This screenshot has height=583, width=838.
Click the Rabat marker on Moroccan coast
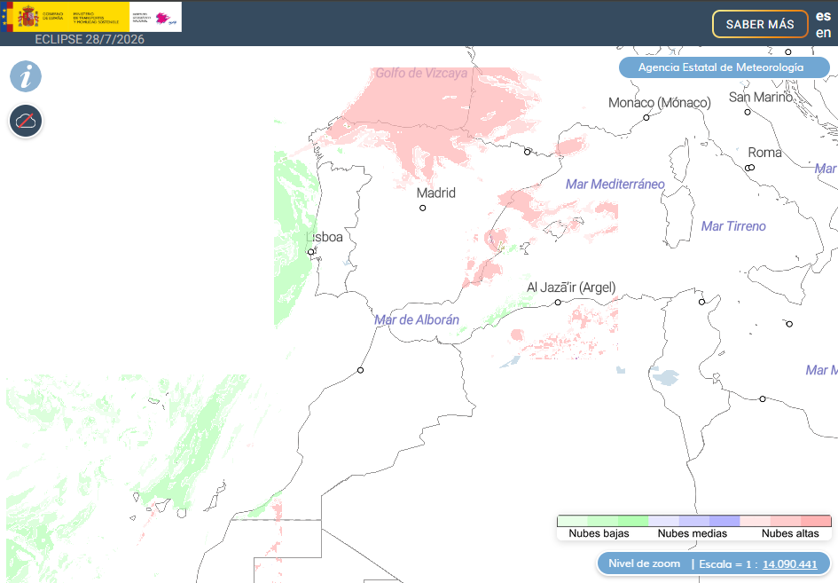361,370
